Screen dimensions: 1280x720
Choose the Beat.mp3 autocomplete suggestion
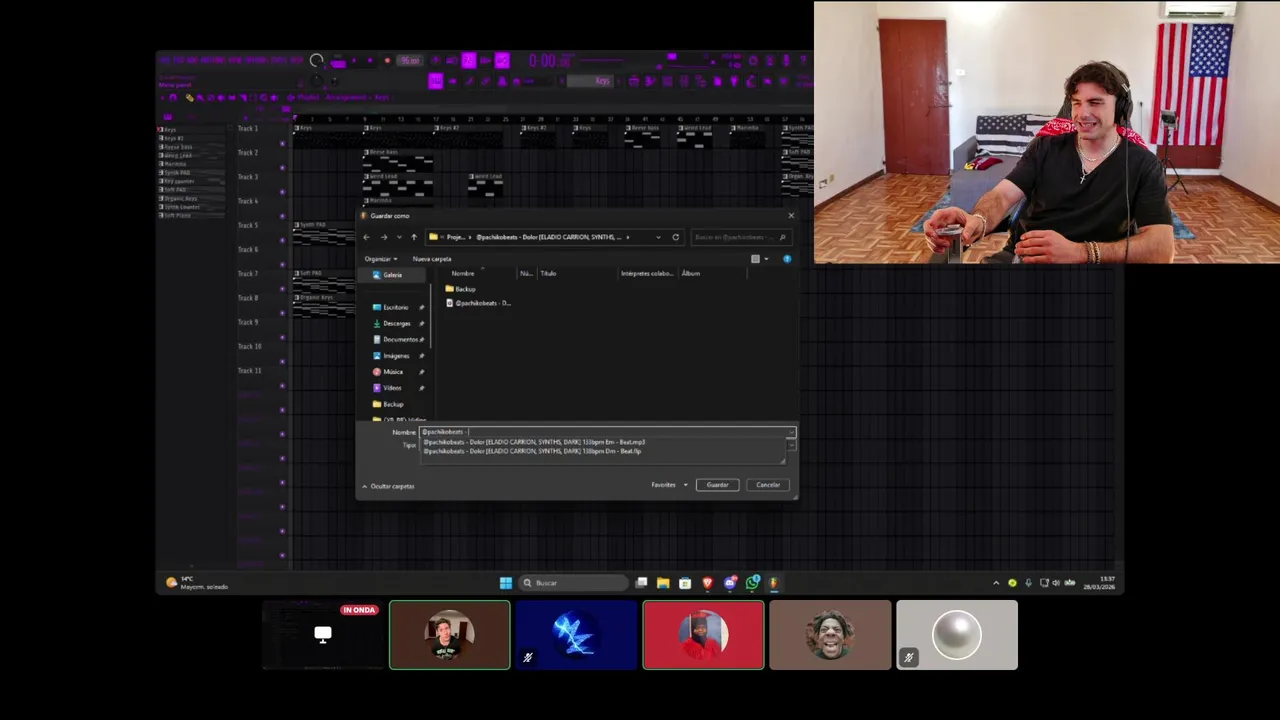click(534, 442)
